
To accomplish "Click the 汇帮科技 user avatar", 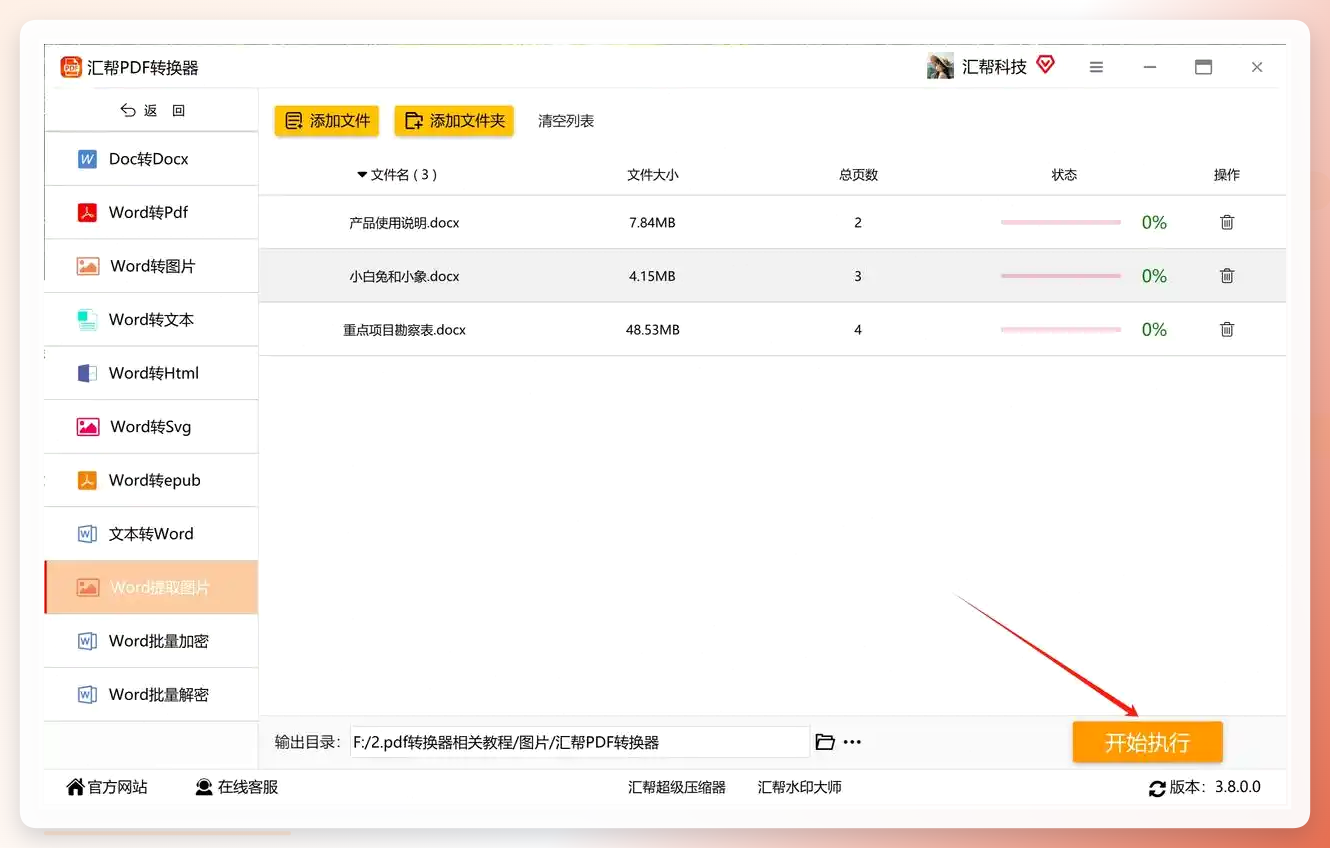I will [x=940, y=67].
